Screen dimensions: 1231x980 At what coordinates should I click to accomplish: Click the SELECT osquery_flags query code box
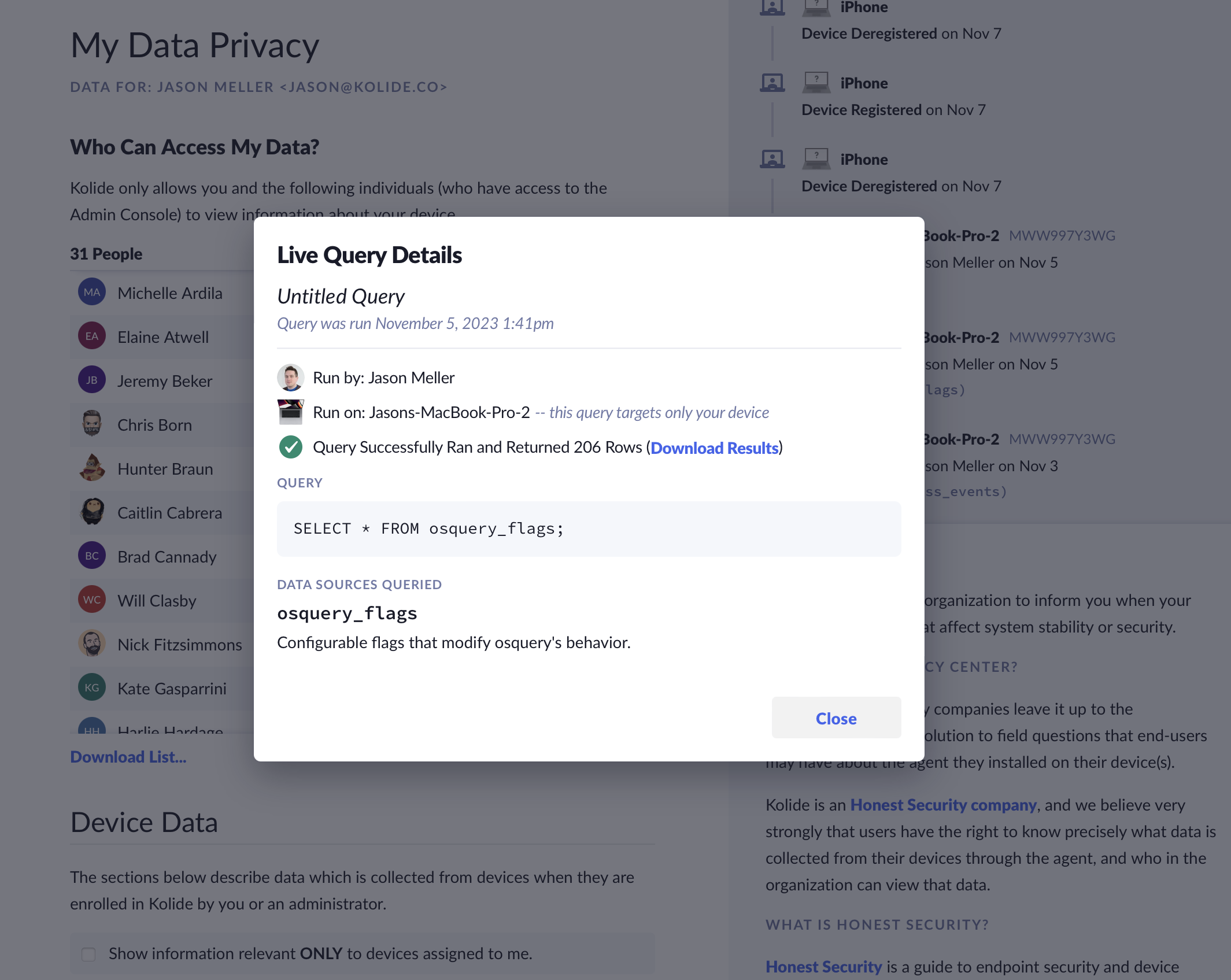tap(589, 529)
